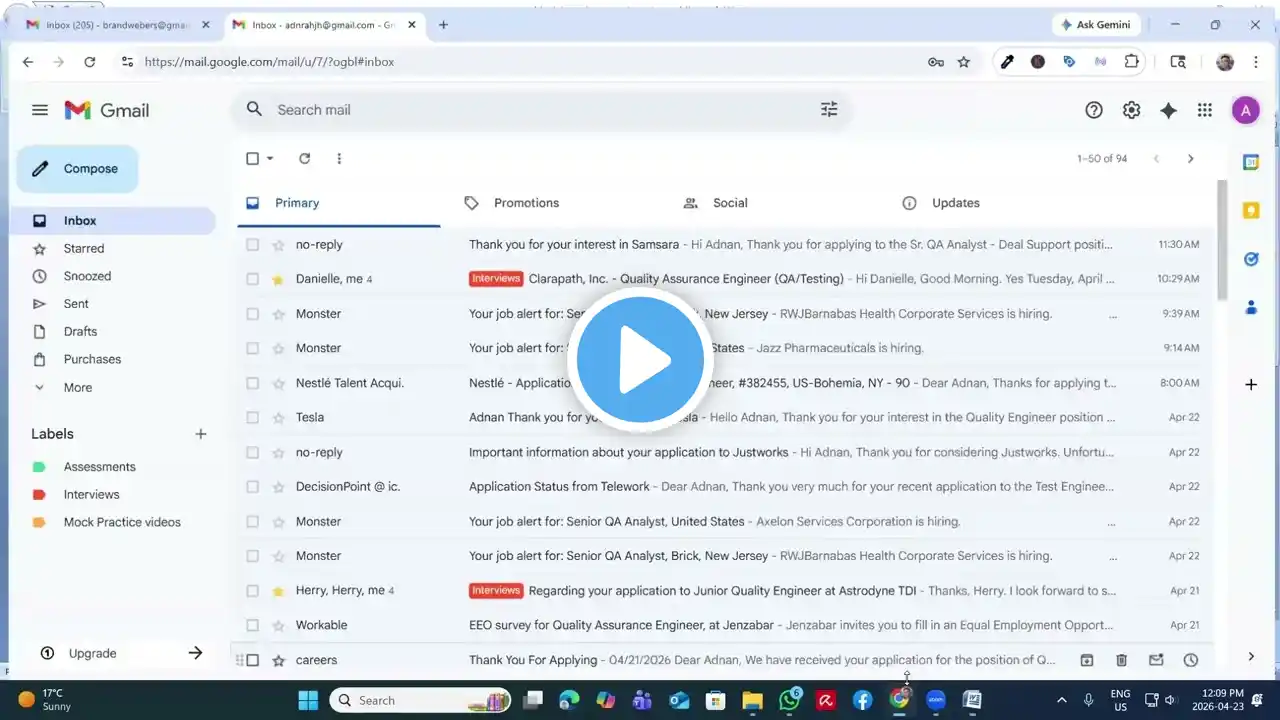The width and height of the screenshot is (1280, 720).
Task: Launch Facebook from the taskbar
Action: point(863,700)
